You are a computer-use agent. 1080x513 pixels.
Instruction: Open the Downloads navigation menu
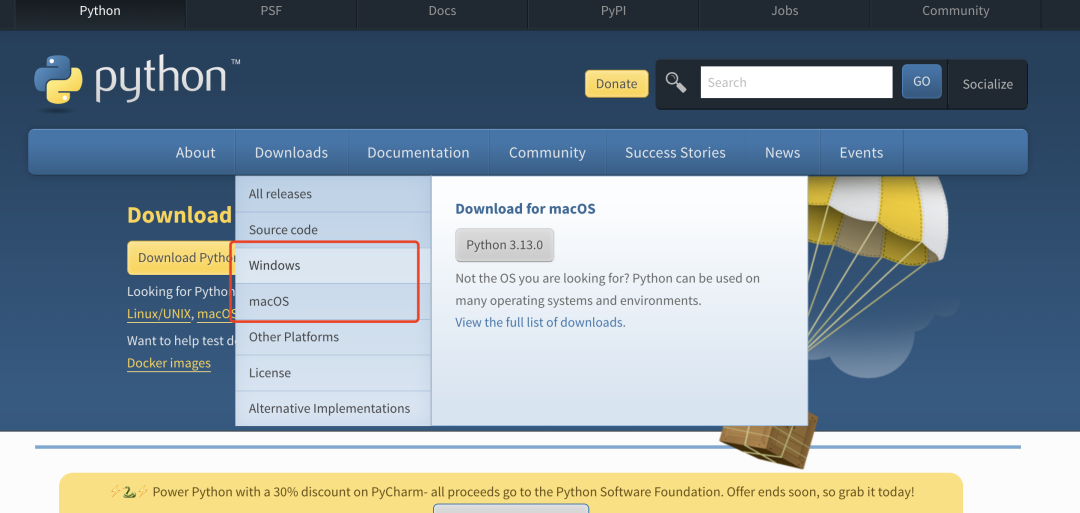point(291,152)
